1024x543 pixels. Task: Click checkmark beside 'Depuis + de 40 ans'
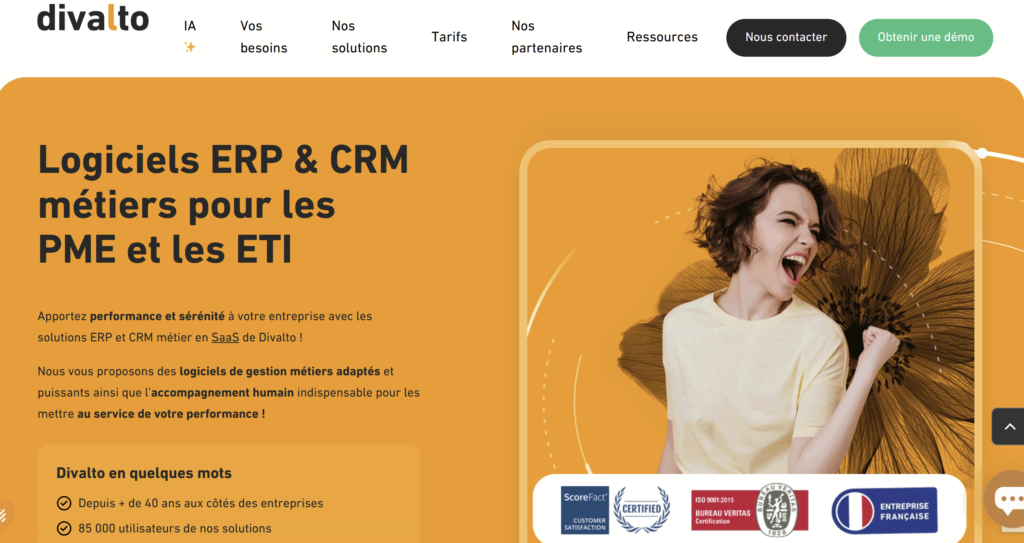click(64, 503)
